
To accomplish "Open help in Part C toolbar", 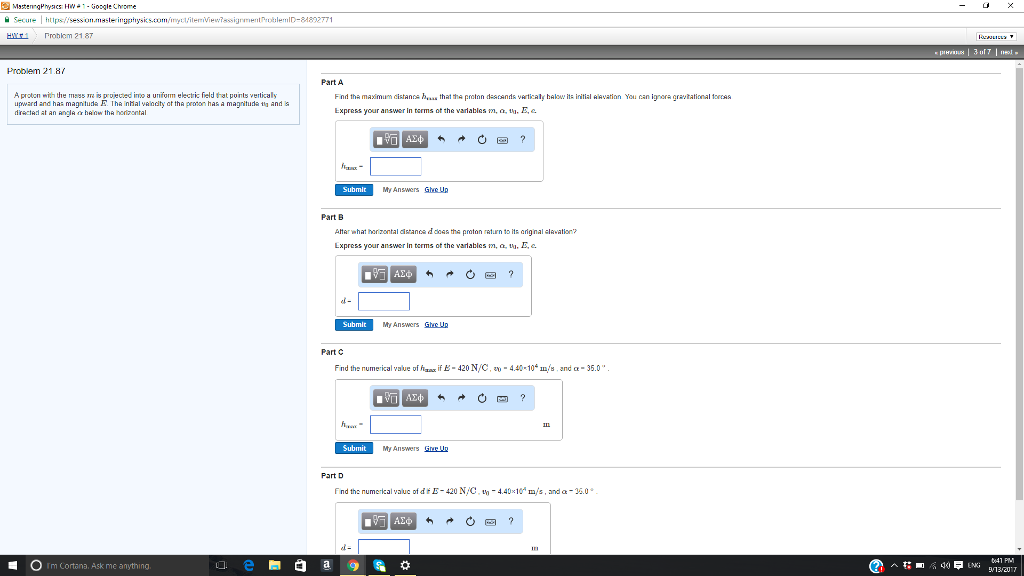I will [x=522, y=398].
